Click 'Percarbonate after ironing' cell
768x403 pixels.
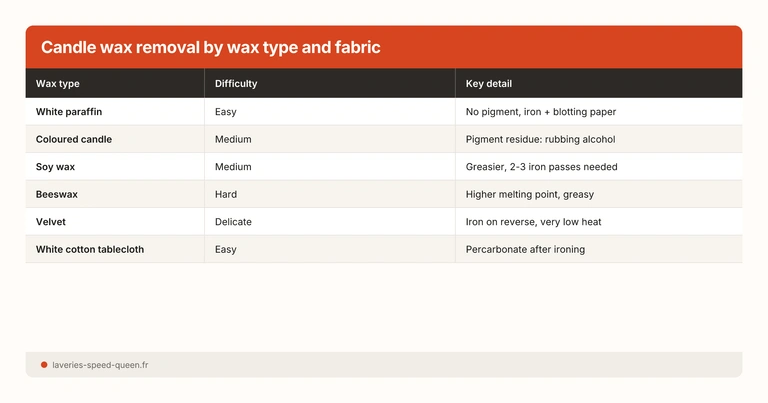pyautogui.click(x=527, y=249)
